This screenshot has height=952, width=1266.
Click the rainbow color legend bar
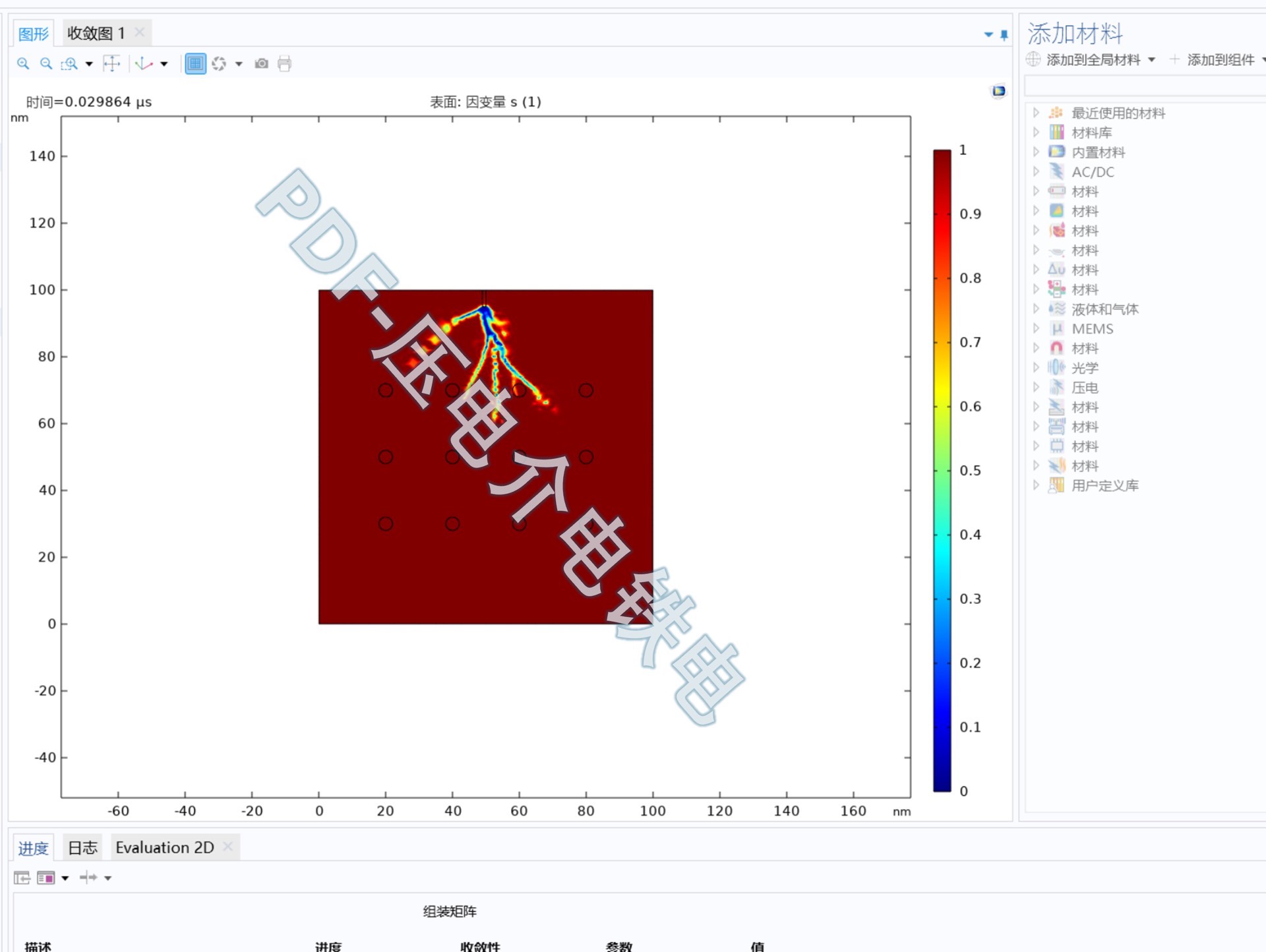pos(942,470)
